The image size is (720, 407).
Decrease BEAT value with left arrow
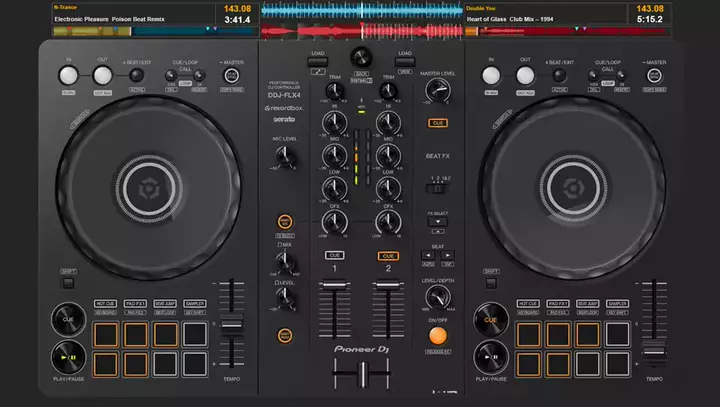tap(428, 255)
